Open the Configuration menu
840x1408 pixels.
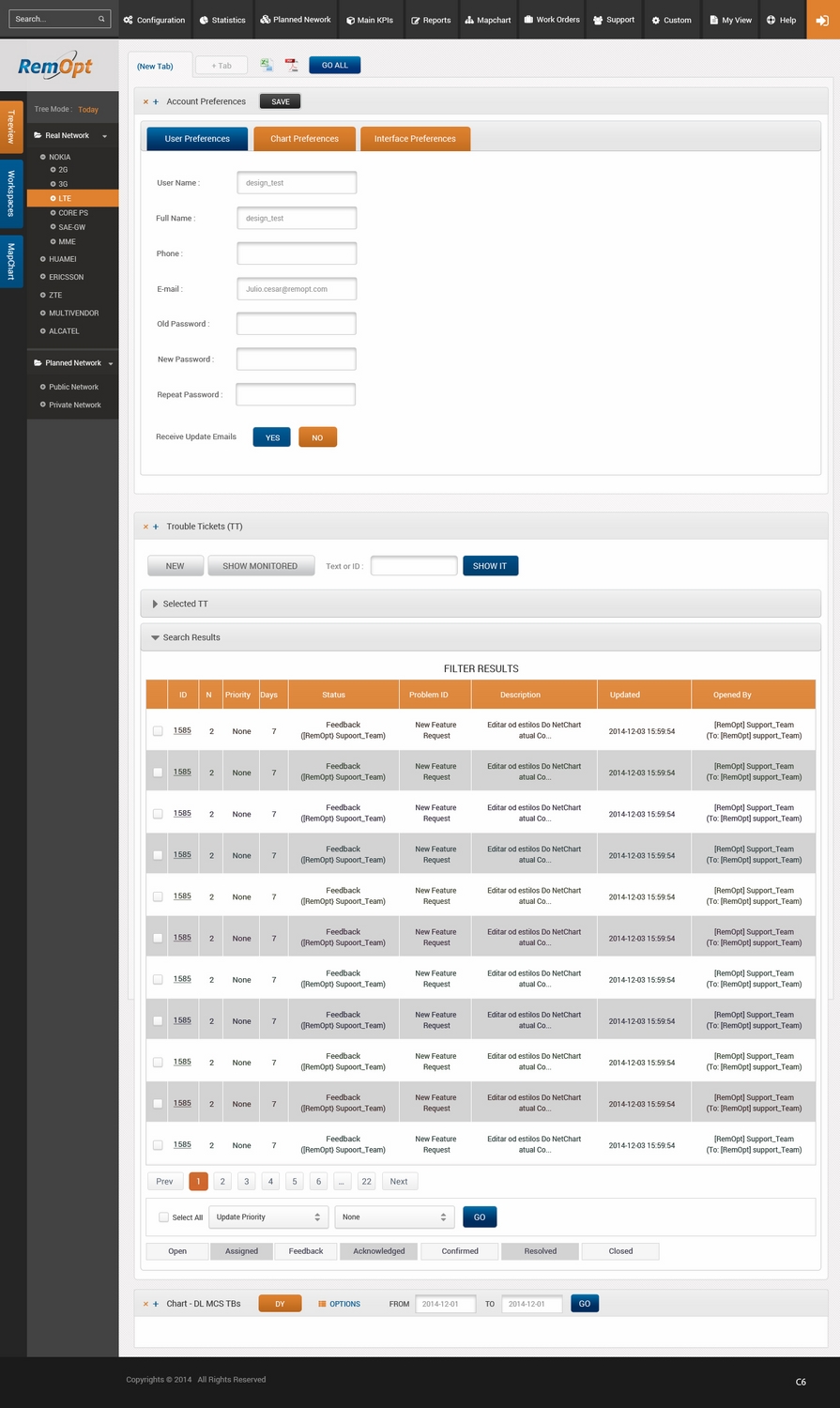click(x=155, y=20)
